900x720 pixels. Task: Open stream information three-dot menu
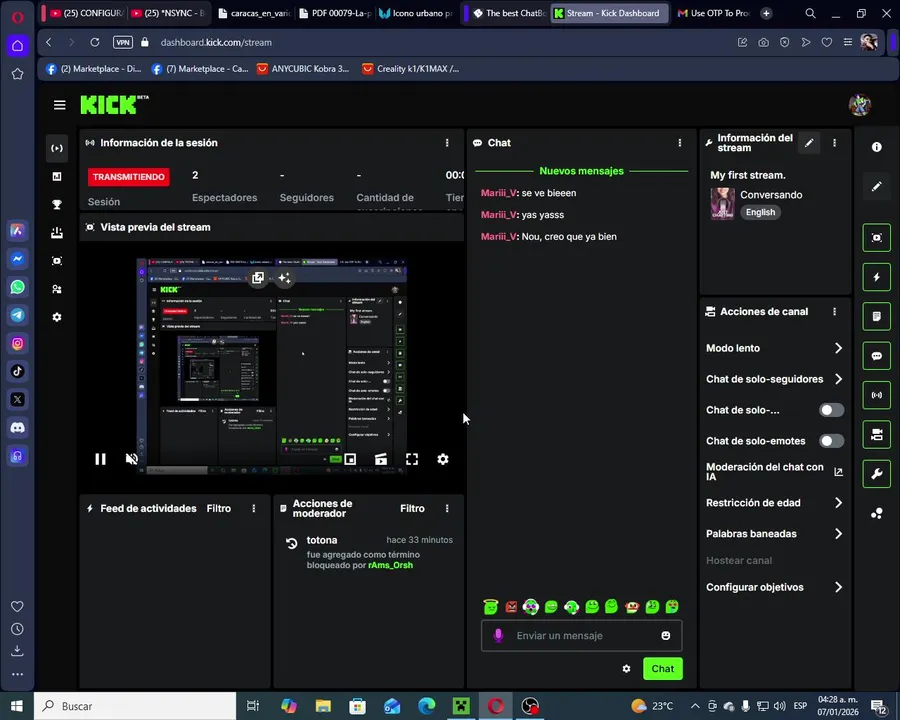[x=835, y=143]
